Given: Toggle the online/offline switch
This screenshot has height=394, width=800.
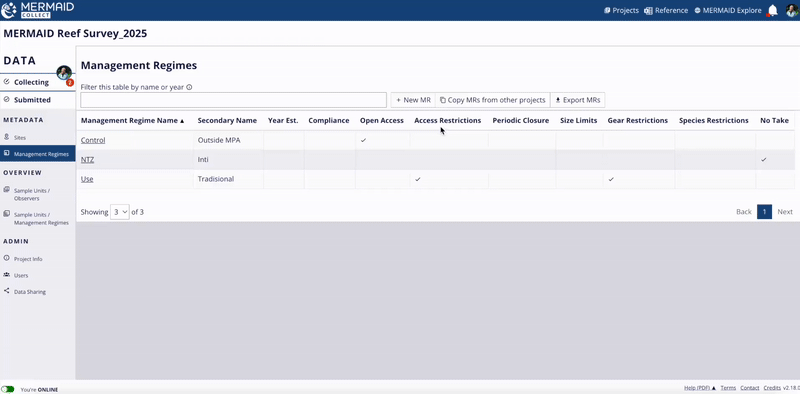Looking at the screenshot, I should [x=8, y=389].
